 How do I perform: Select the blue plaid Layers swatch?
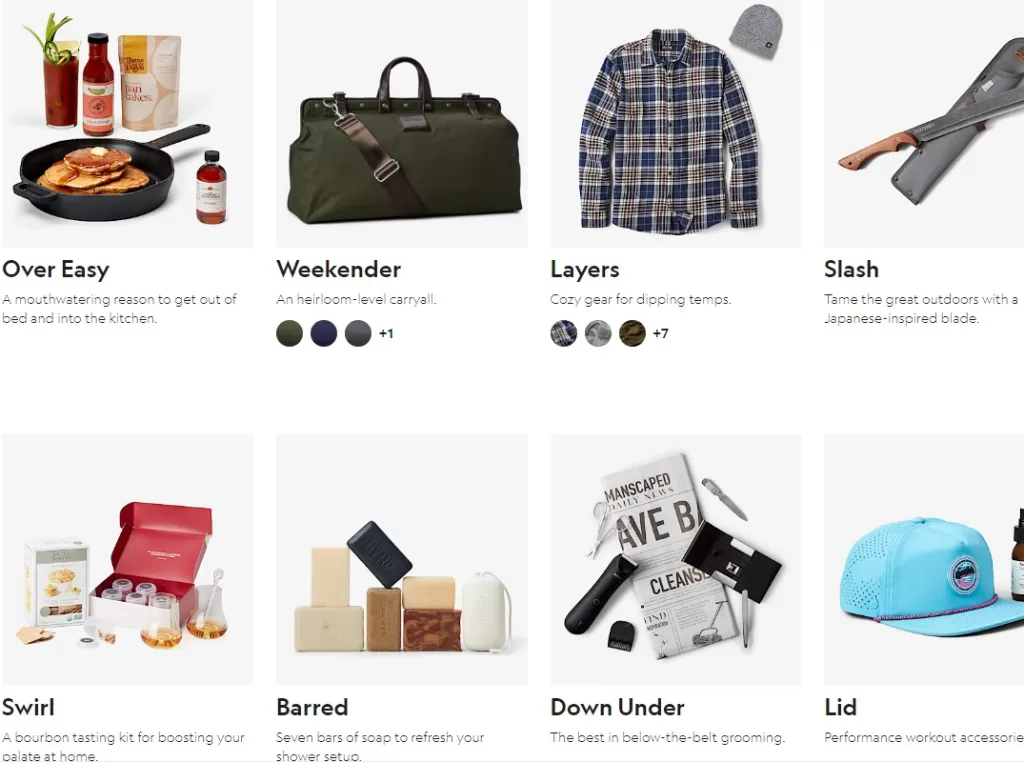pos(564,334)
